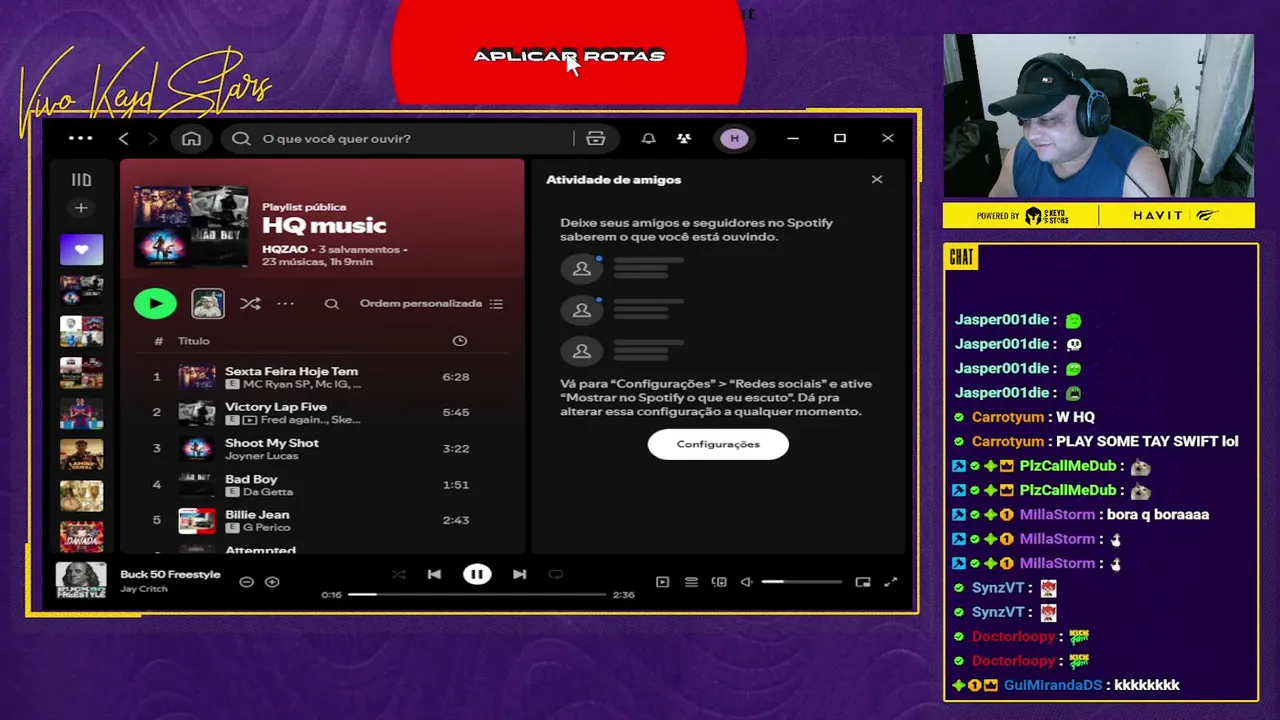This screenshot has width=1280, height=720.
Task: Close the 'Atividade de amigos' panel
Action: click(877, 179)
